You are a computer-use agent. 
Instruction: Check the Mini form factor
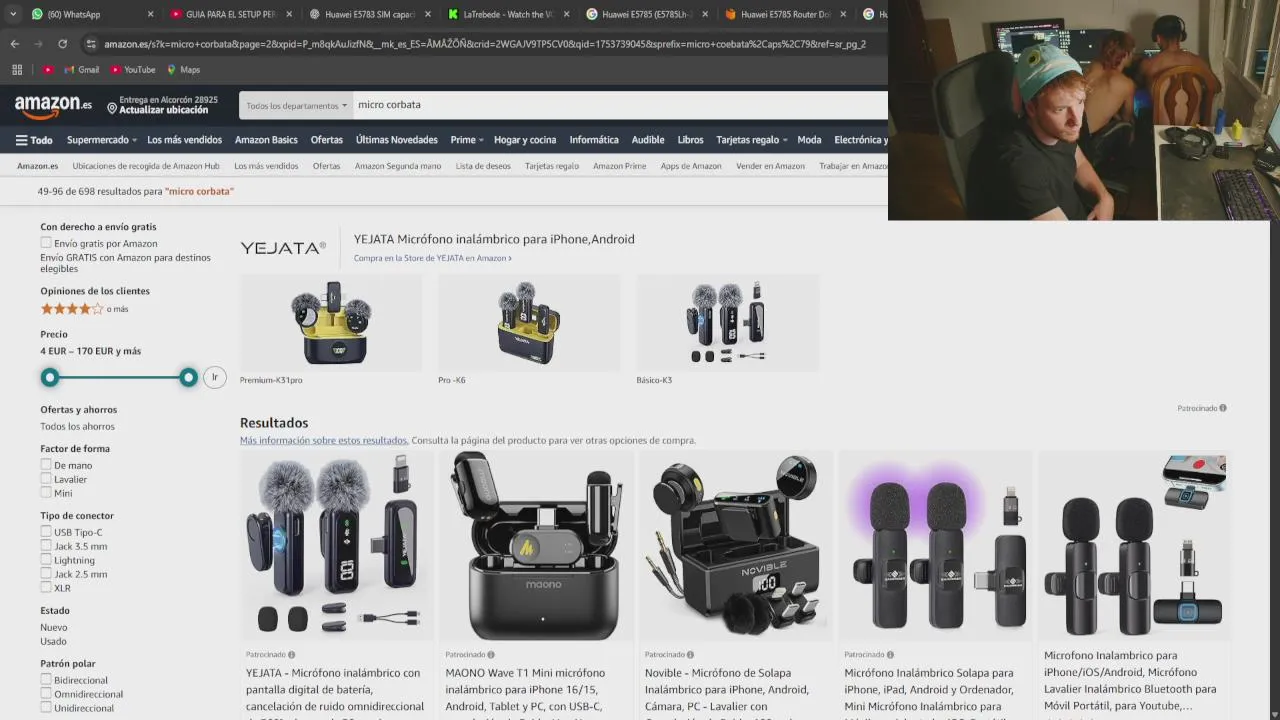pos(46,493)
